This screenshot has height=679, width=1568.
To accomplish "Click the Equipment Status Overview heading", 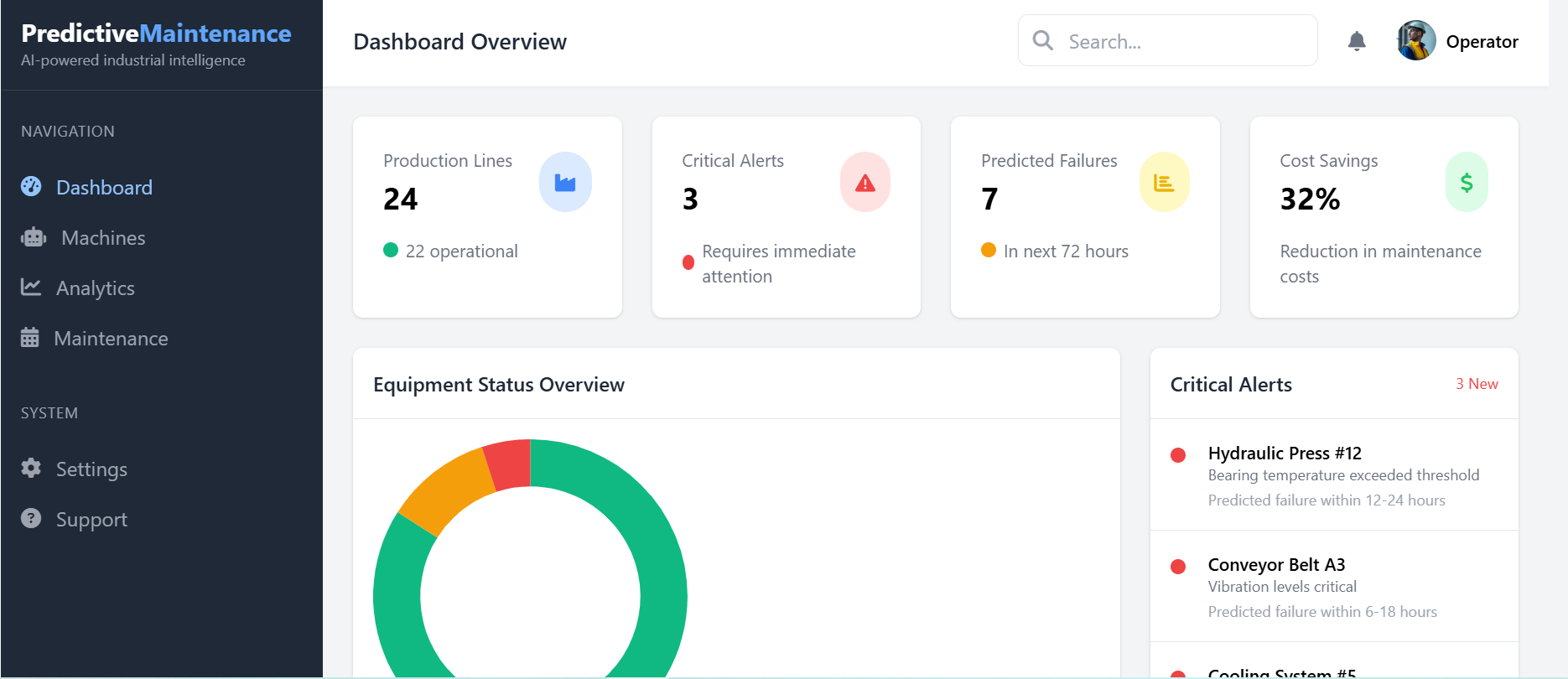I will tap(499, 385).
